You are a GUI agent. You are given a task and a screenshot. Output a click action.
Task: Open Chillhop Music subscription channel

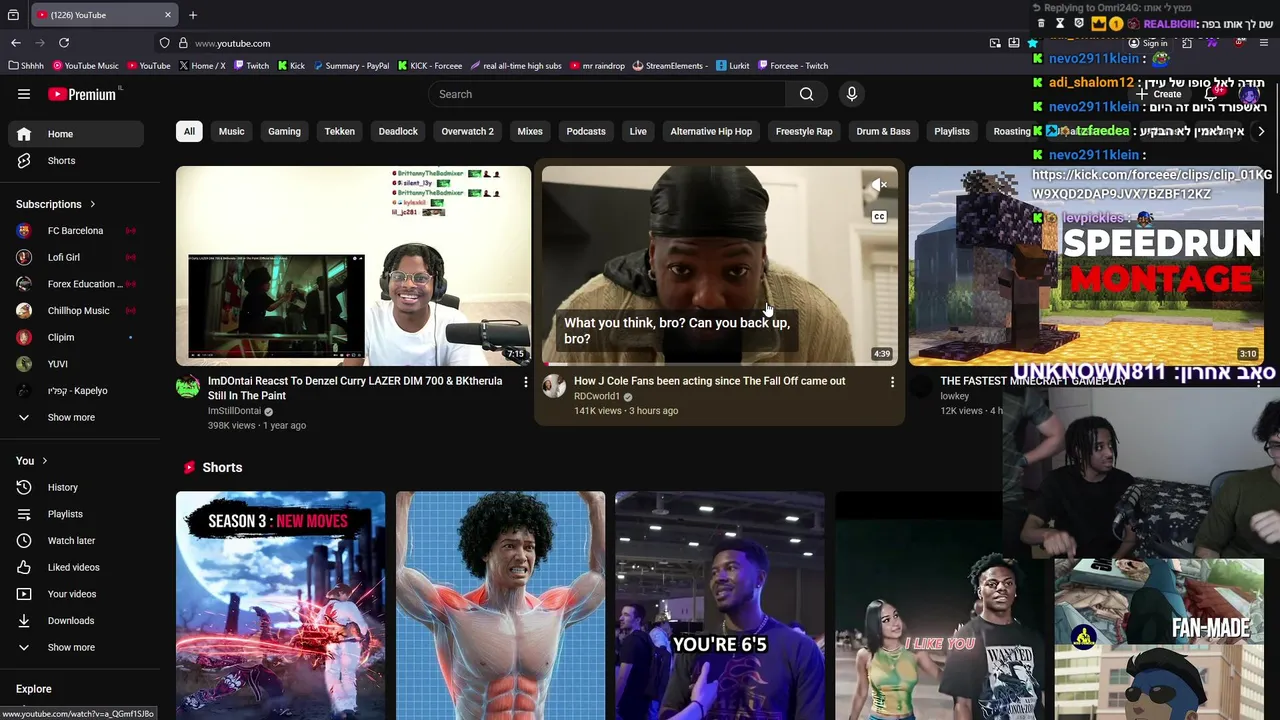tap(76, 311)
